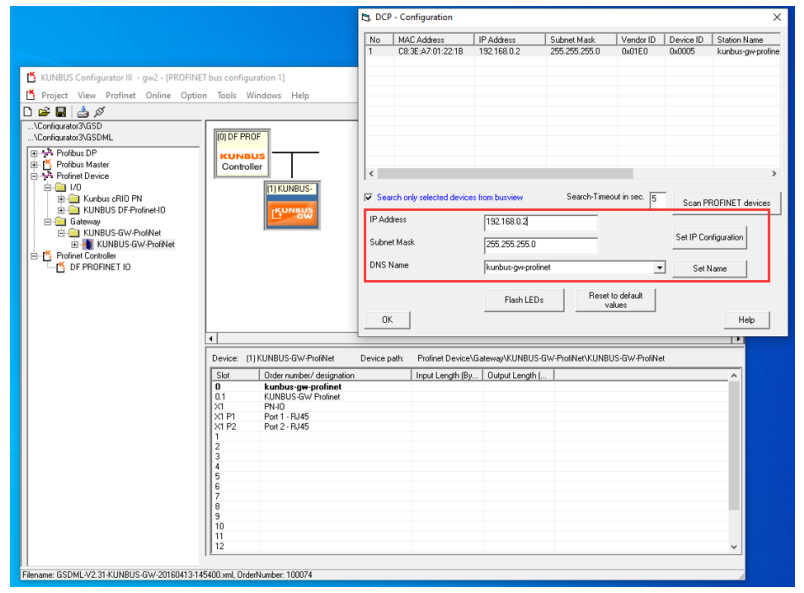Close the DCP Configuration dialog
Viewport: 804px width, 593px height.
click(777, 17)
